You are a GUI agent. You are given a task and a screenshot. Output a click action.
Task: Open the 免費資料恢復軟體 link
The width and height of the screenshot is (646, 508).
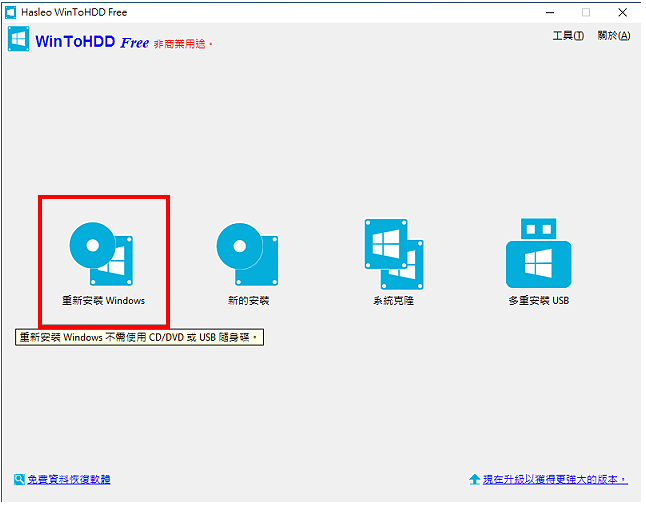[x=69, y=480]
